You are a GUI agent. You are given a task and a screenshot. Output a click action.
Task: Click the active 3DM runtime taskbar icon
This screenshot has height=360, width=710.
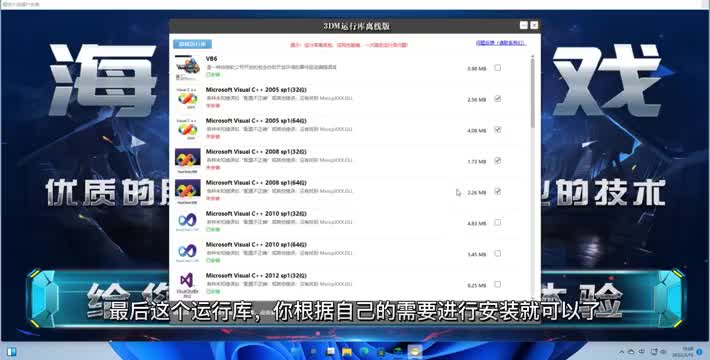point(414,351)
